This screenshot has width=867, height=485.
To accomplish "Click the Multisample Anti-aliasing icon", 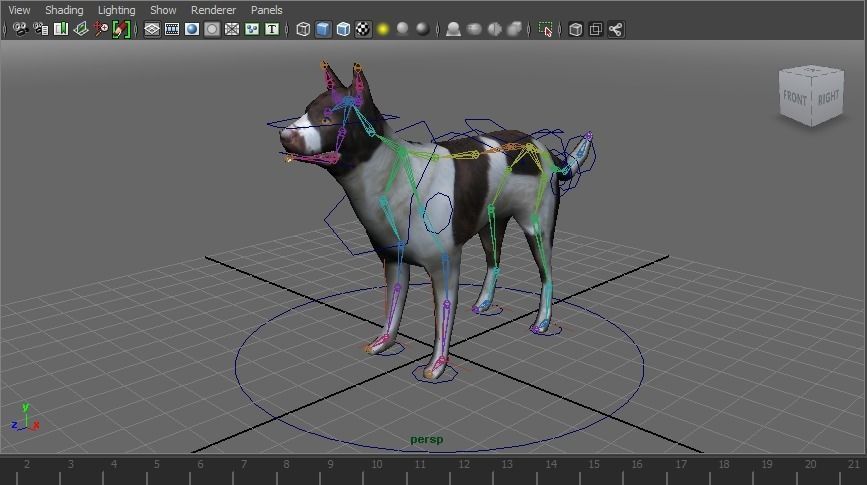I will point(494,29).
